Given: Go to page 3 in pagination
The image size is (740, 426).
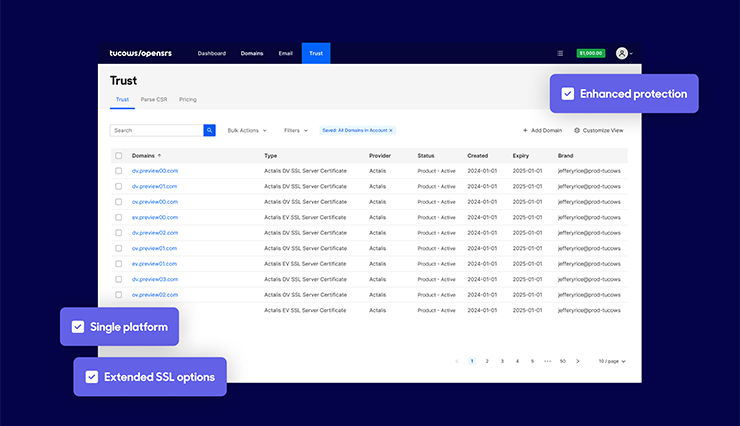Looking at the screenshot, I should [x=502, y=361].
